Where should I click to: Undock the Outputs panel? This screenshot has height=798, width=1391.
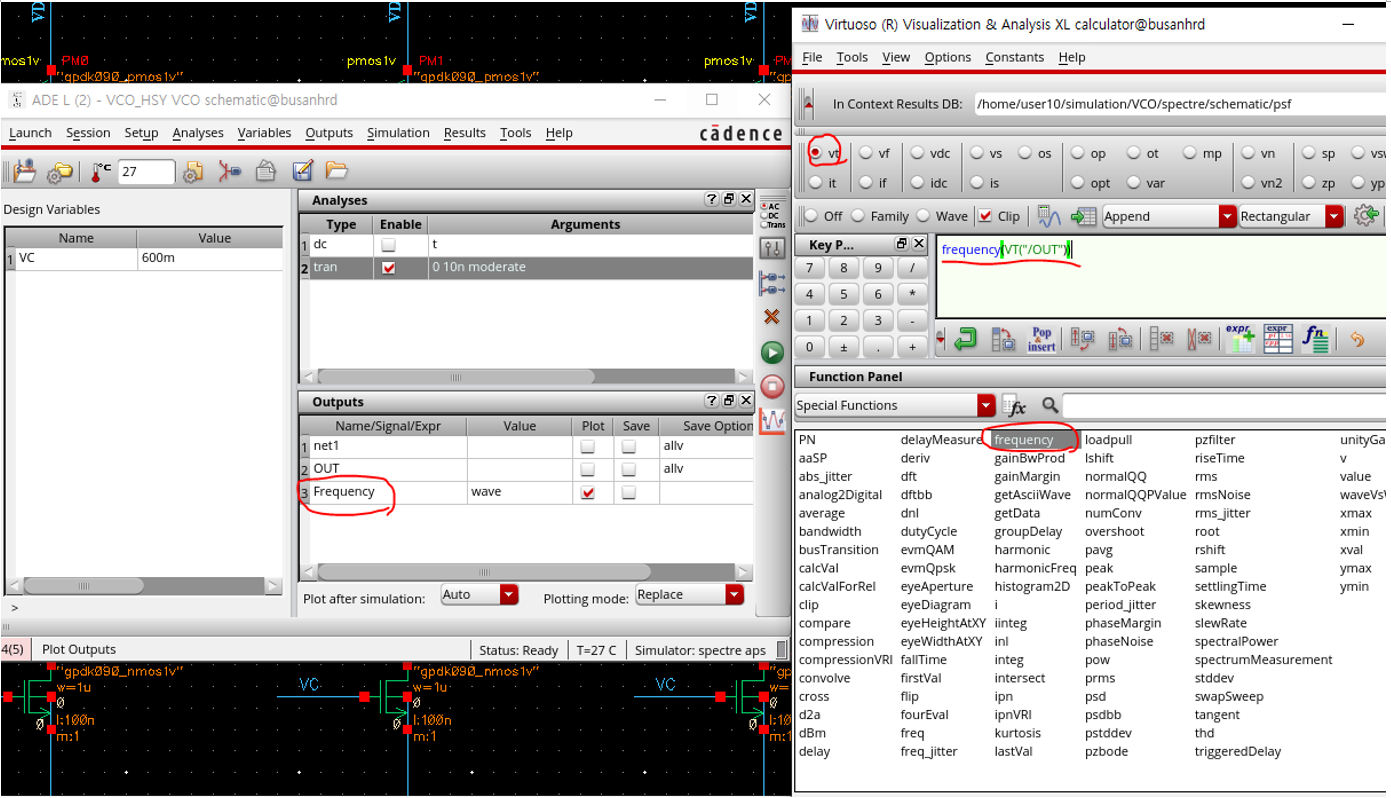[x=729, y=401]
